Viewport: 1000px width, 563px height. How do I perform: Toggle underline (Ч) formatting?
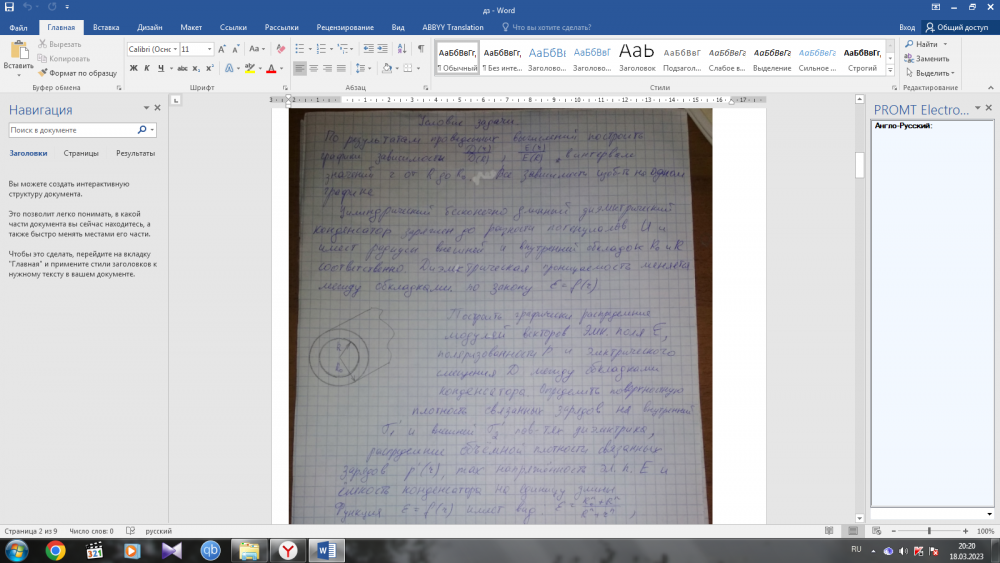[x=161, y=68]
